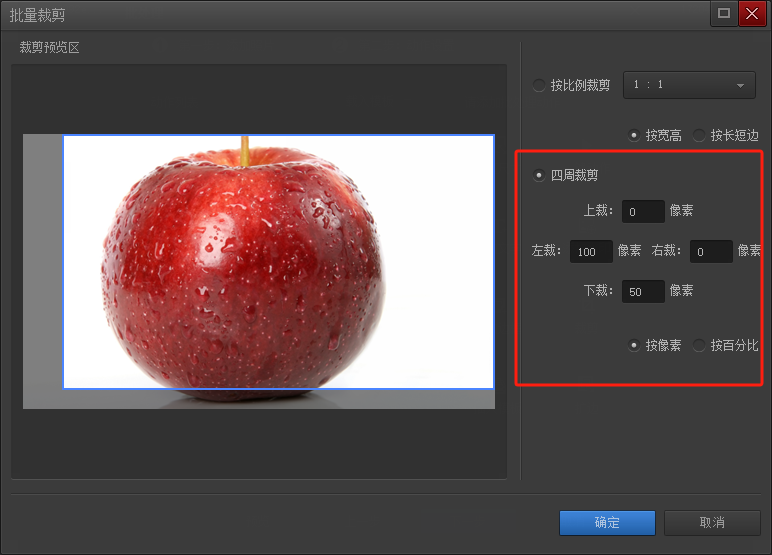Focus the 下裁 field showing 50

643,292
